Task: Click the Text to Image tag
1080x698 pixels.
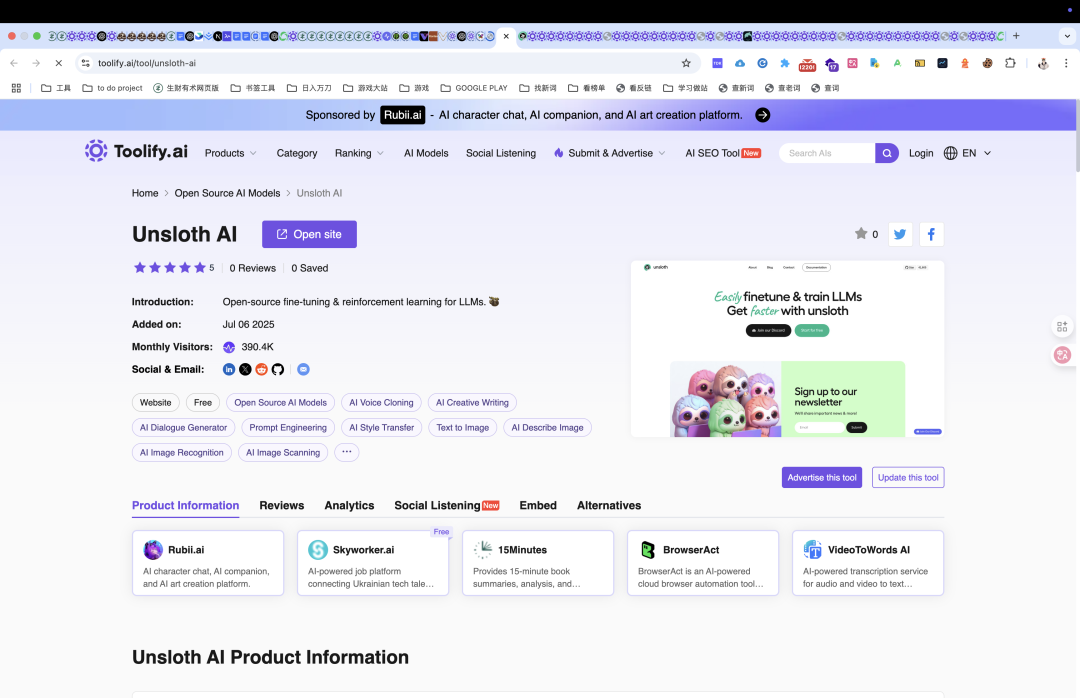Action: pyautogui.click(x=462, y=427)
